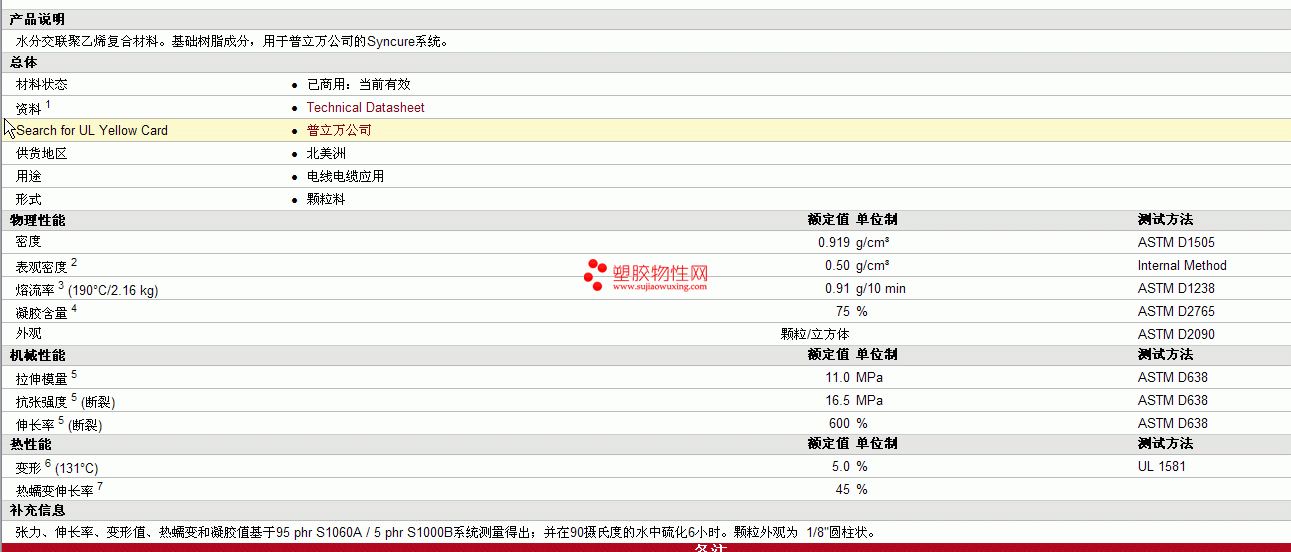The image size is (1291, 552).
Task: Click the 抗张强度 (断裂) label
Action: coord(65,401)
